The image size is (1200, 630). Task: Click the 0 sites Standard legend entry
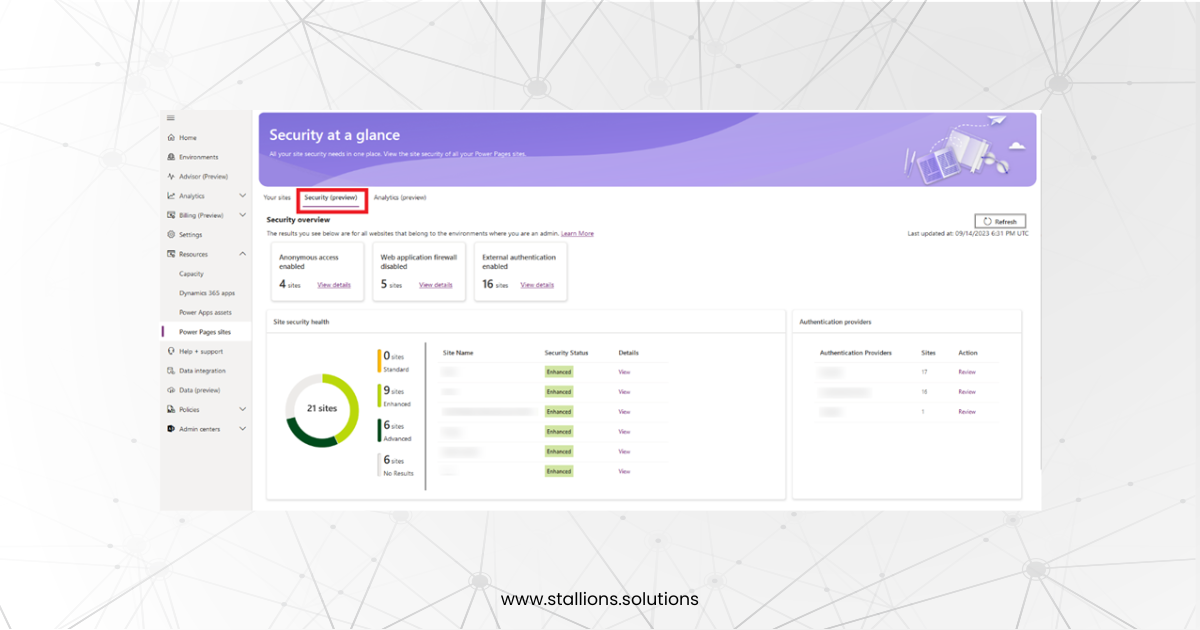click(x=395, y=361)
